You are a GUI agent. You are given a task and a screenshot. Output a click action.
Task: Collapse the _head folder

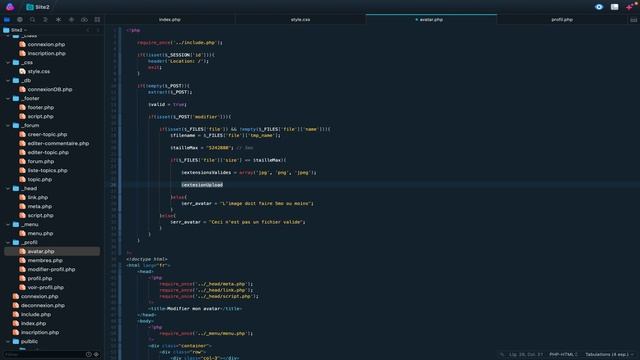[8, 188]
